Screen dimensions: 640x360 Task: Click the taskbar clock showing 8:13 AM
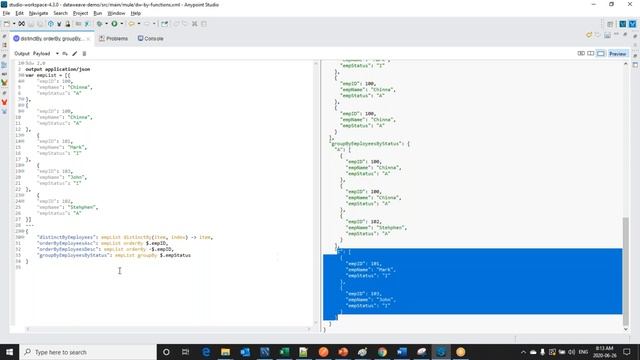(x=605, y=352)
